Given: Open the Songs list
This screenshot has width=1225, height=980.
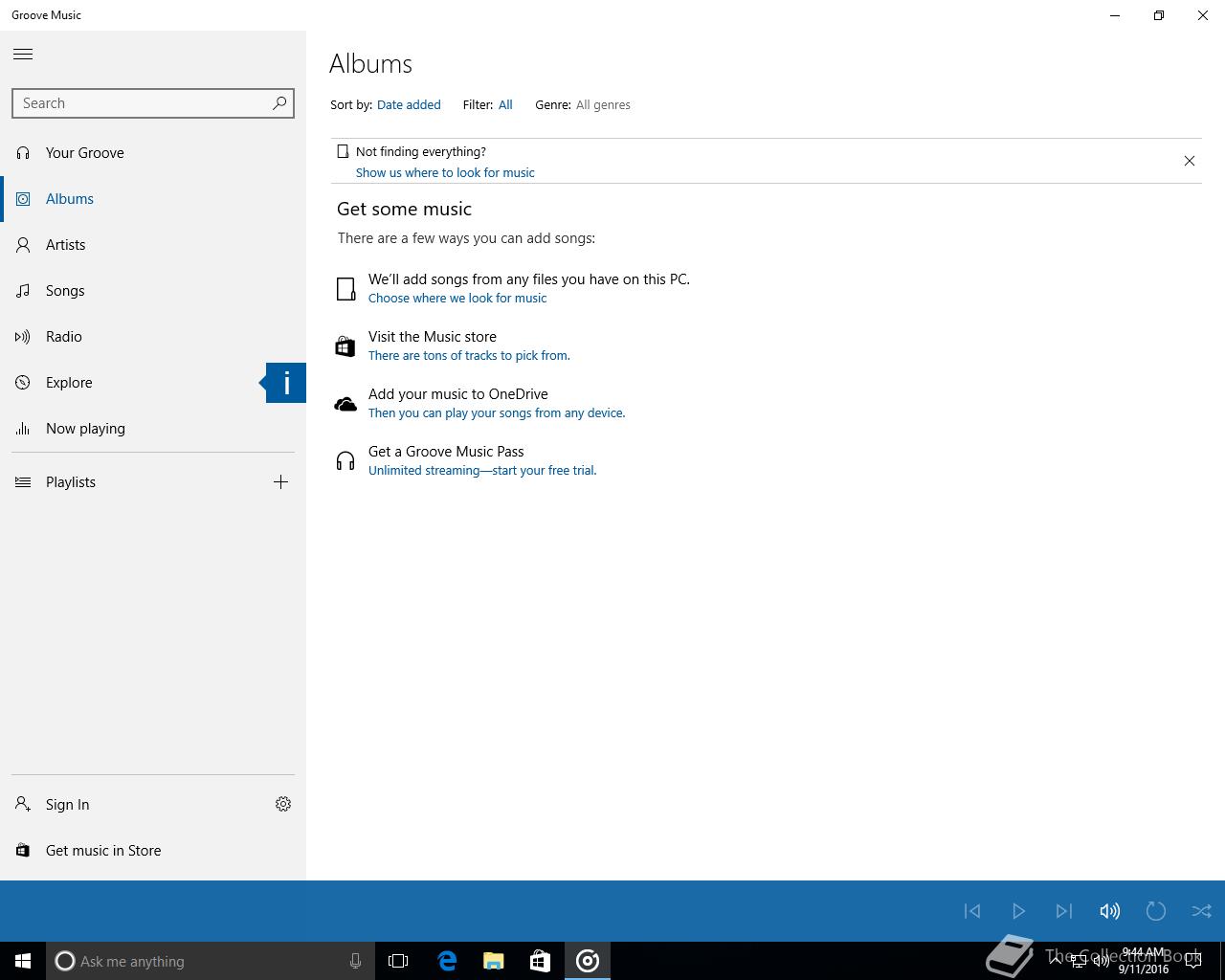Looking at the screenshot, I should click(153, 291).
